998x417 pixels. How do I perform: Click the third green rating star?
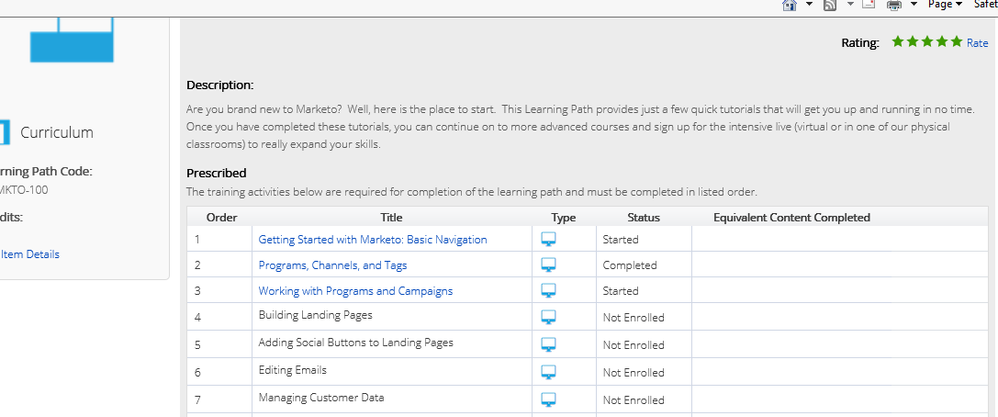[927, 42]
